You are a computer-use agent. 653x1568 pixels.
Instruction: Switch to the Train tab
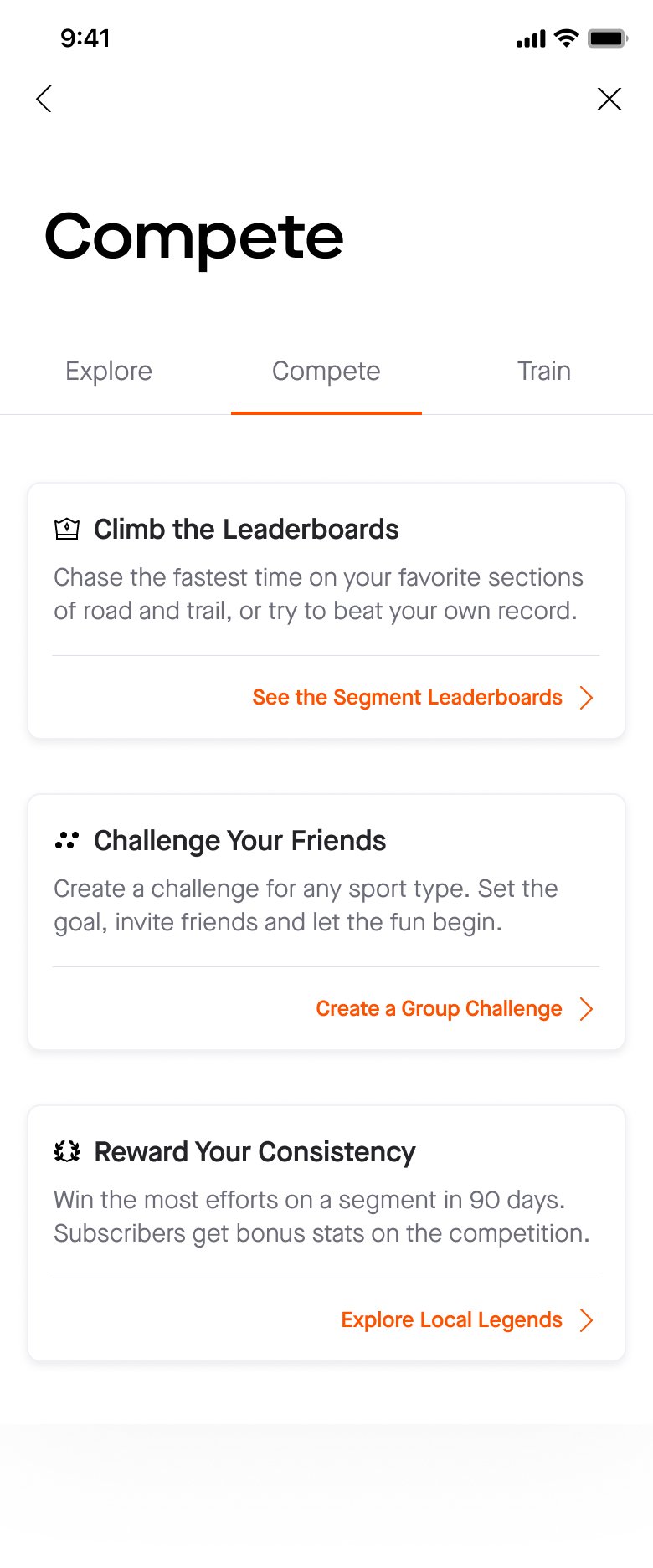[544, 371]
